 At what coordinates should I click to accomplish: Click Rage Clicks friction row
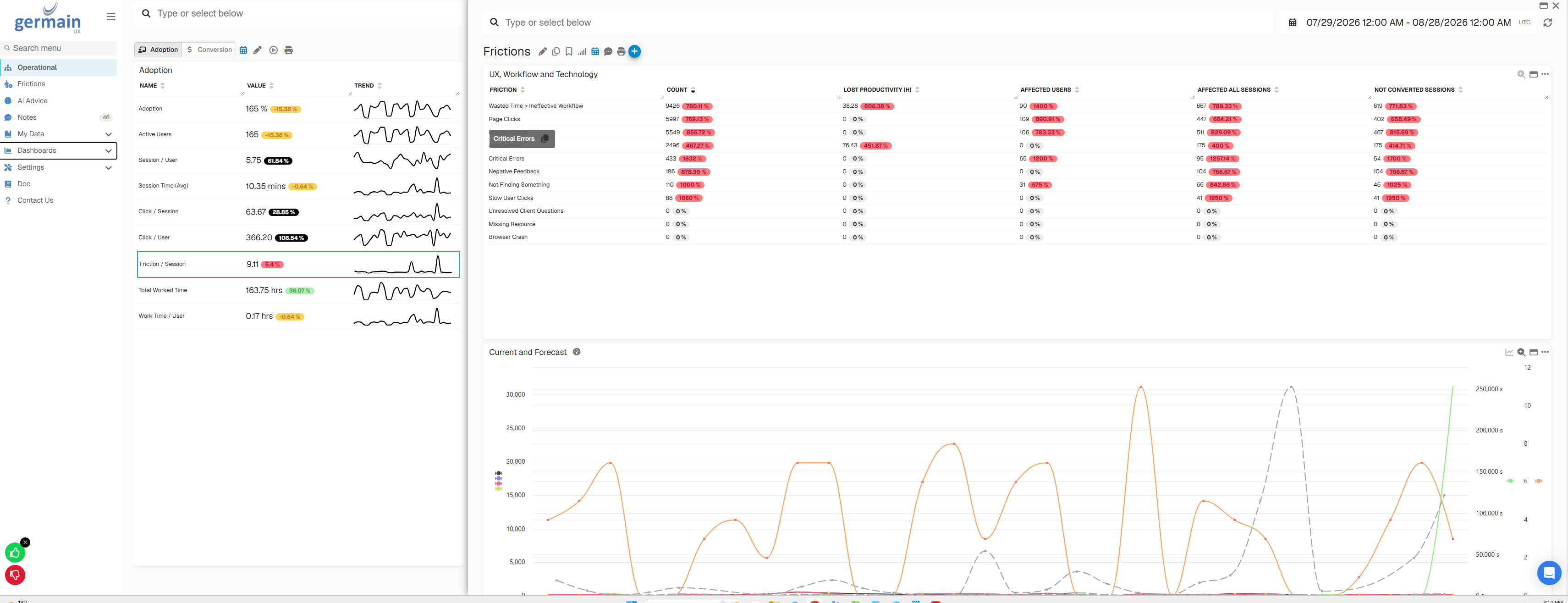pyautogui.click(x=1017, y=119)
